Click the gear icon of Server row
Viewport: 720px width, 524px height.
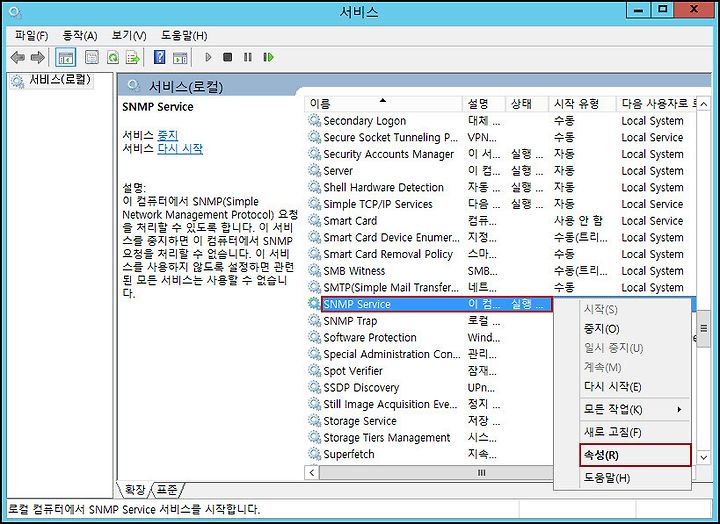(315, 171)
